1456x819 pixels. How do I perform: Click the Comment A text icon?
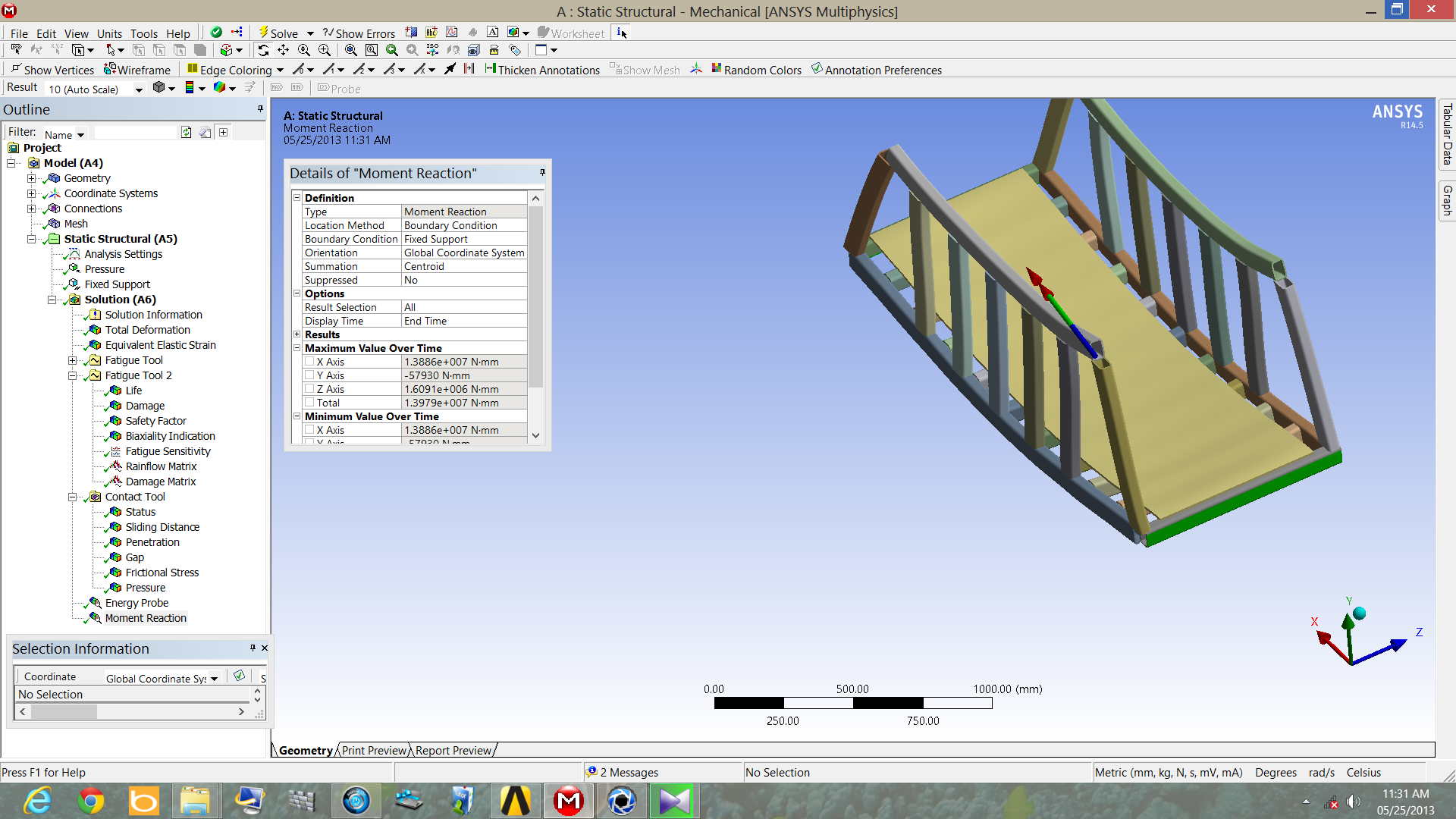[x=492, y=32]
